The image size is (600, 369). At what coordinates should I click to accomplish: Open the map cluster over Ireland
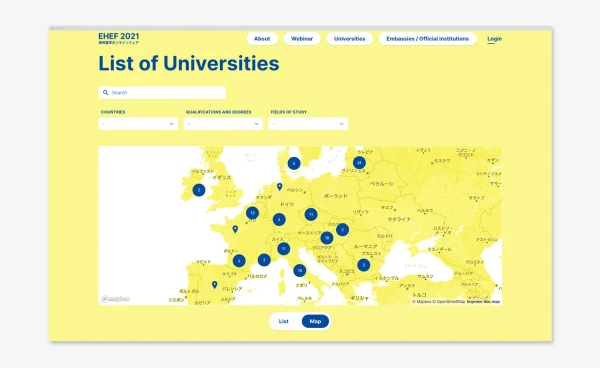tap(199, 190)
